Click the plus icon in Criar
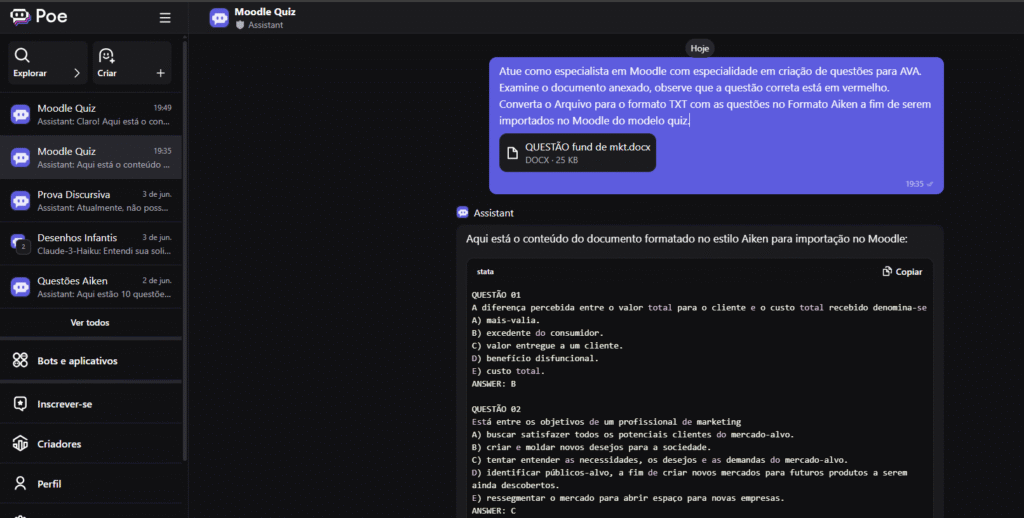1024x518 pixels. (x=161, y=73)
